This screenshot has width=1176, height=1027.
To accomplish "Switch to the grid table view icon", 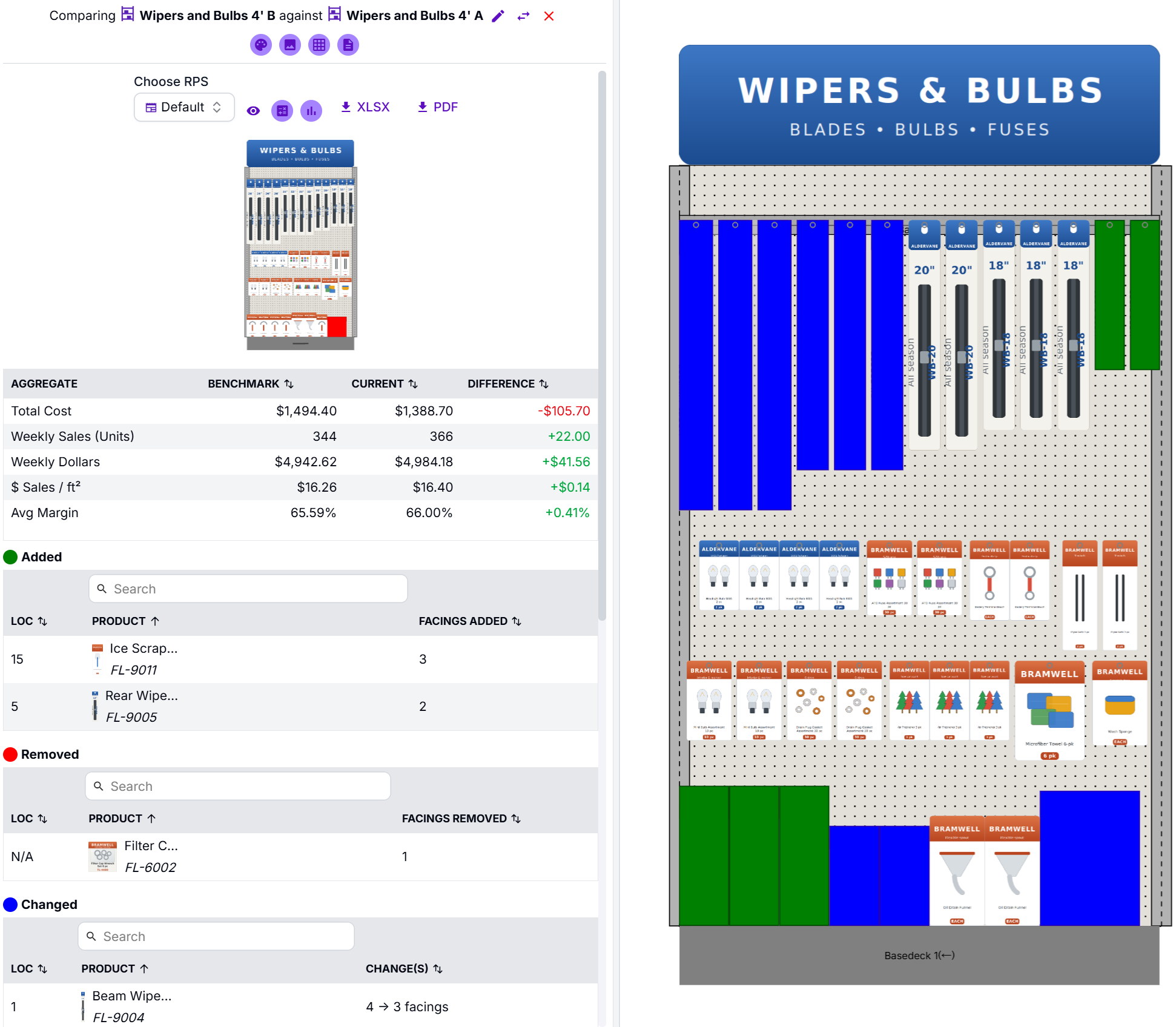I will (x=319, y=45).
